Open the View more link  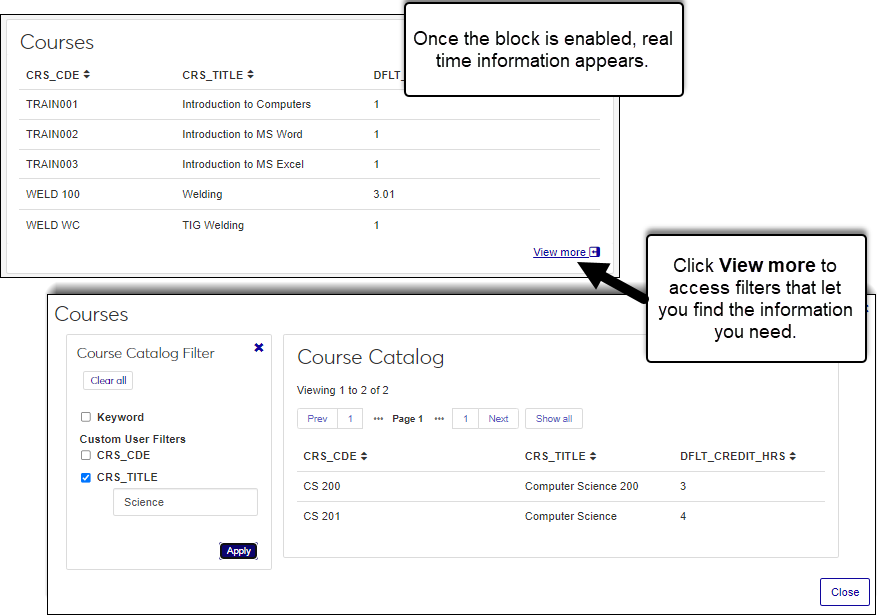pos(566,252)
